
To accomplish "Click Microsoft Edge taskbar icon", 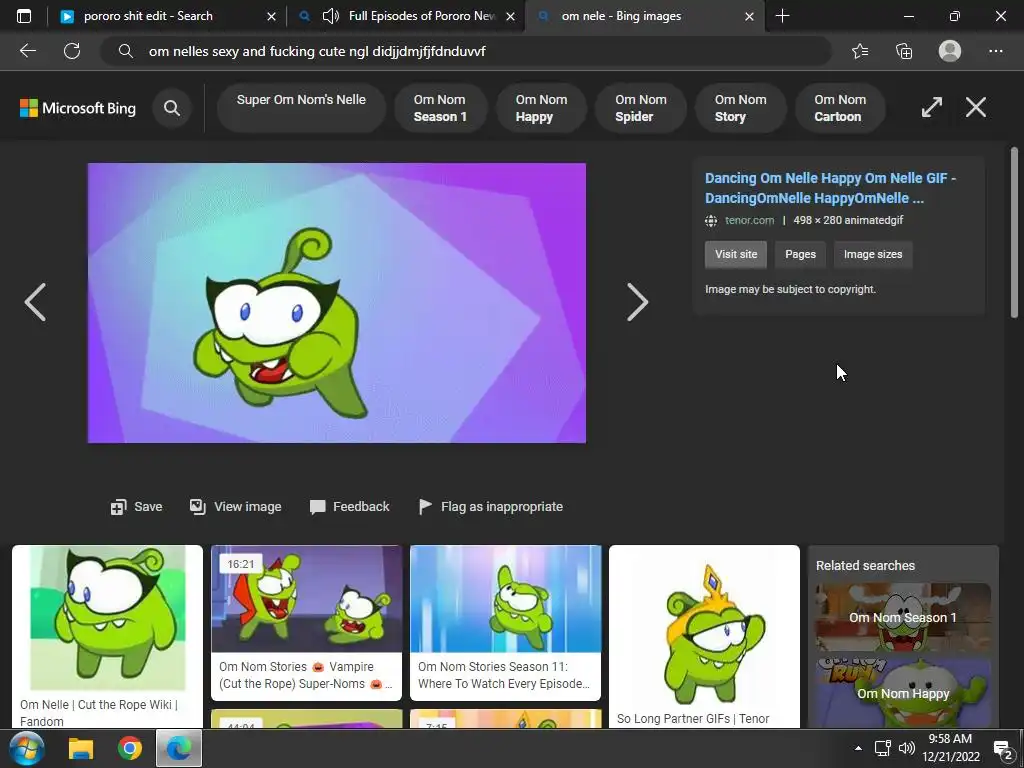I will 178,748.
